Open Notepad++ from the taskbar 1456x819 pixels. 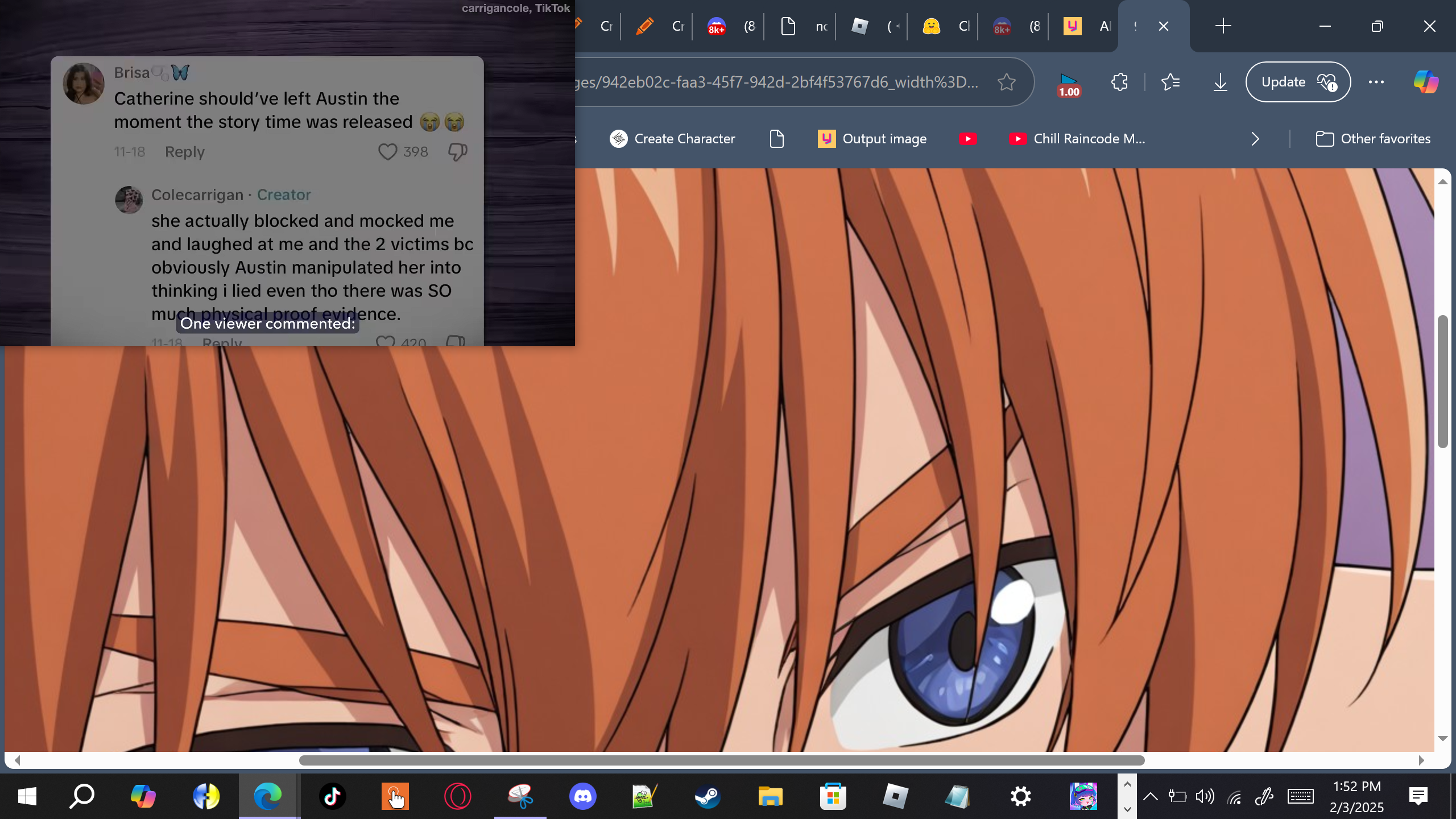point(645,796)
